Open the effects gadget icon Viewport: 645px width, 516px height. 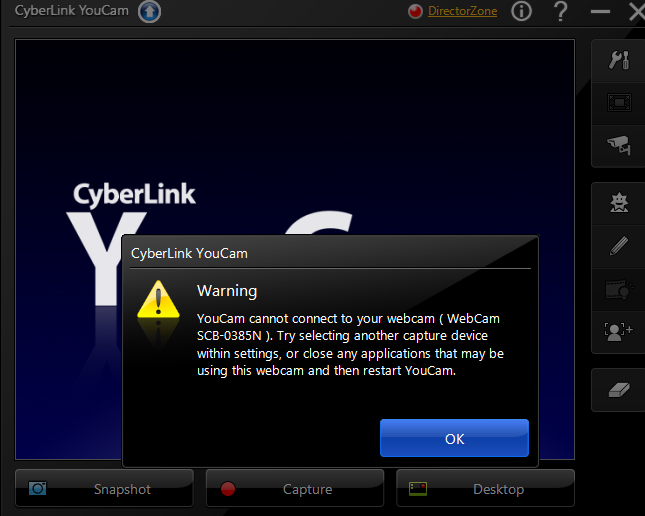[x=619, y=203]
